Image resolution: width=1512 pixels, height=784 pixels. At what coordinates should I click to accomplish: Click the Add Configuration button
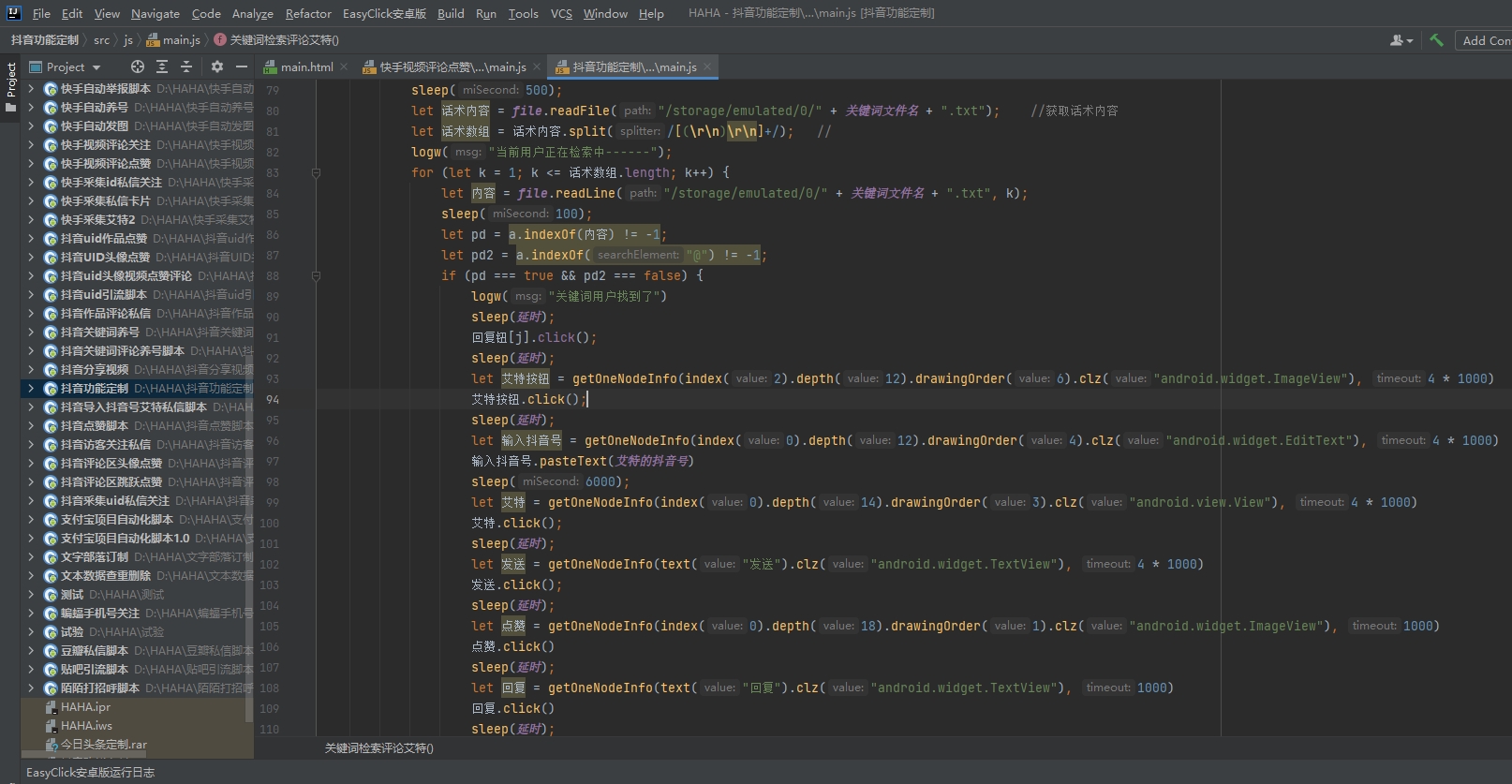click(1484, 40)
